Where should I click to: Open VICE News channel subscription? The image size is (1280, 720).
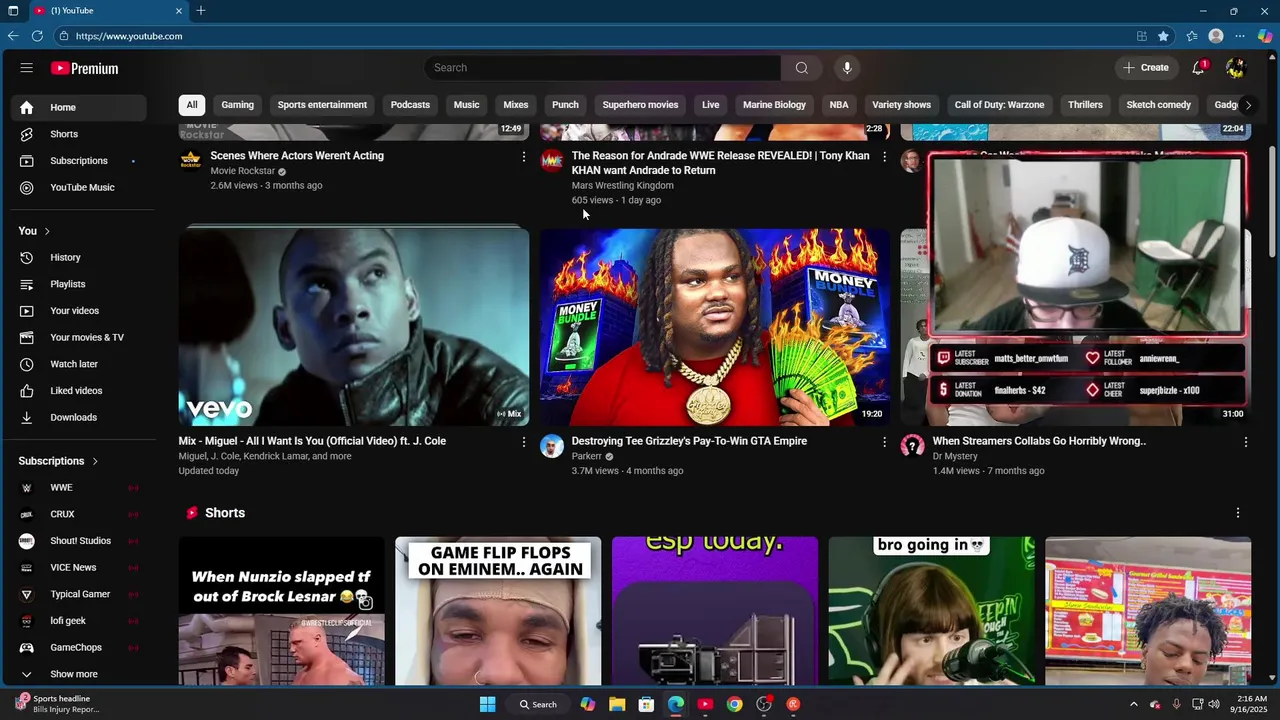point(78,567)
